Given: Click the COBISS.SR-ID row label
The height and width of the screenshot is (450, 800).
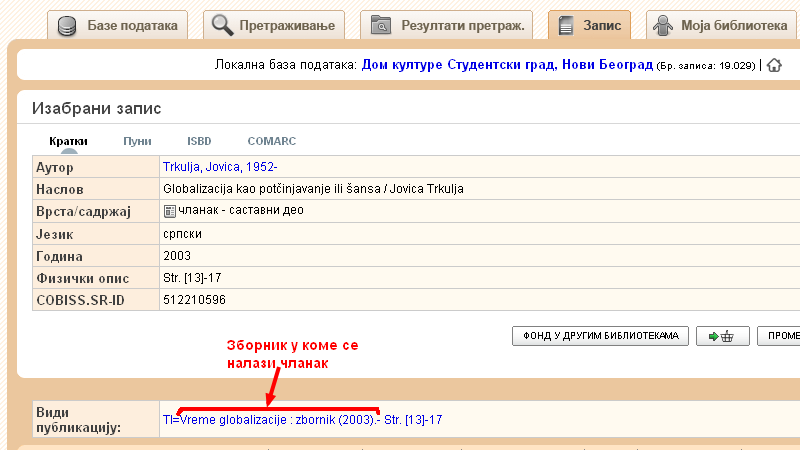Looking at the screenshot, I should [80, 300].
